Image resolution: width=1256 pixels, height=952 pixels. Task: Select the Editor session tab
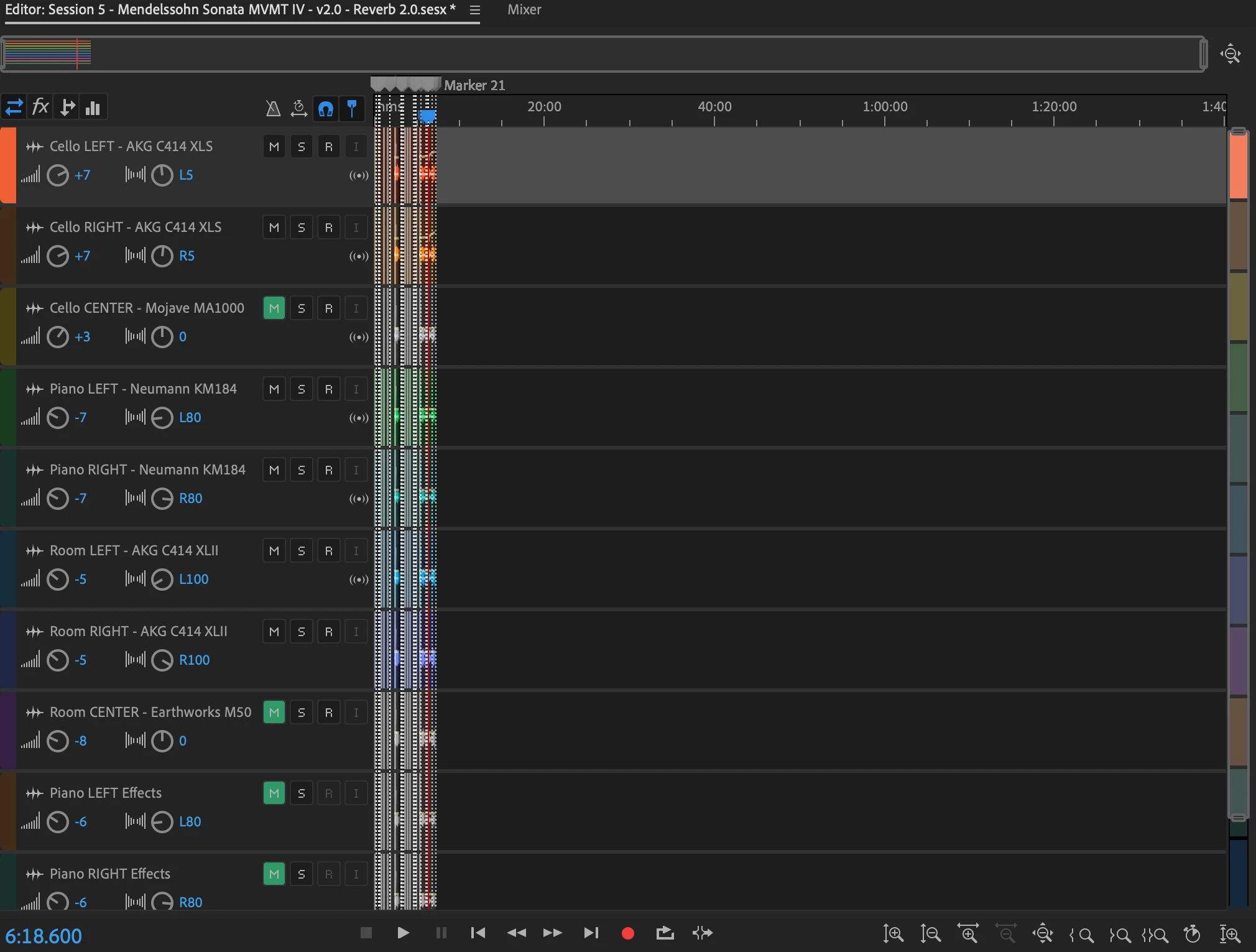tap(230, 10)
